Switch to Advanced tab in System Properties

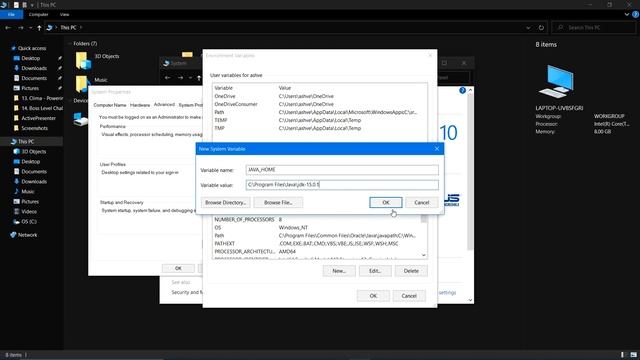pyautogui.click(x=164, y=104)
